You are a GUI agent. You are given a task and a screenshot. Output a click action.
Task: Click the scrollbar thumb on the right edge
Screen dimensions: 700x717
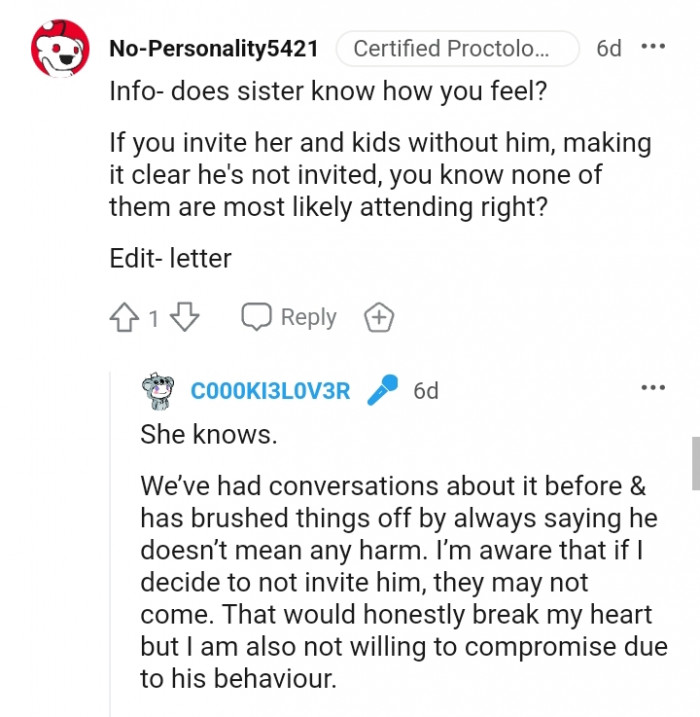pos(695,462)
